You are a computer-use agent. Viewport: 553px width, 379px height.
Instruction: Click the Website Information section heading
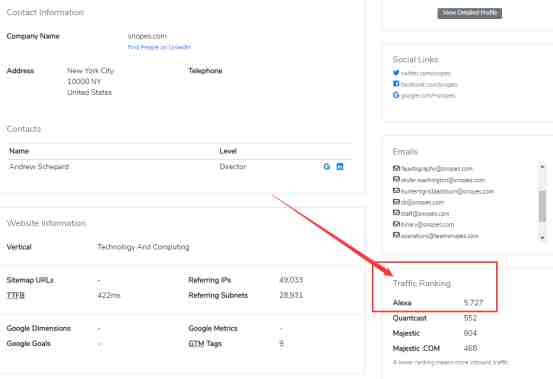pos(46,223)
